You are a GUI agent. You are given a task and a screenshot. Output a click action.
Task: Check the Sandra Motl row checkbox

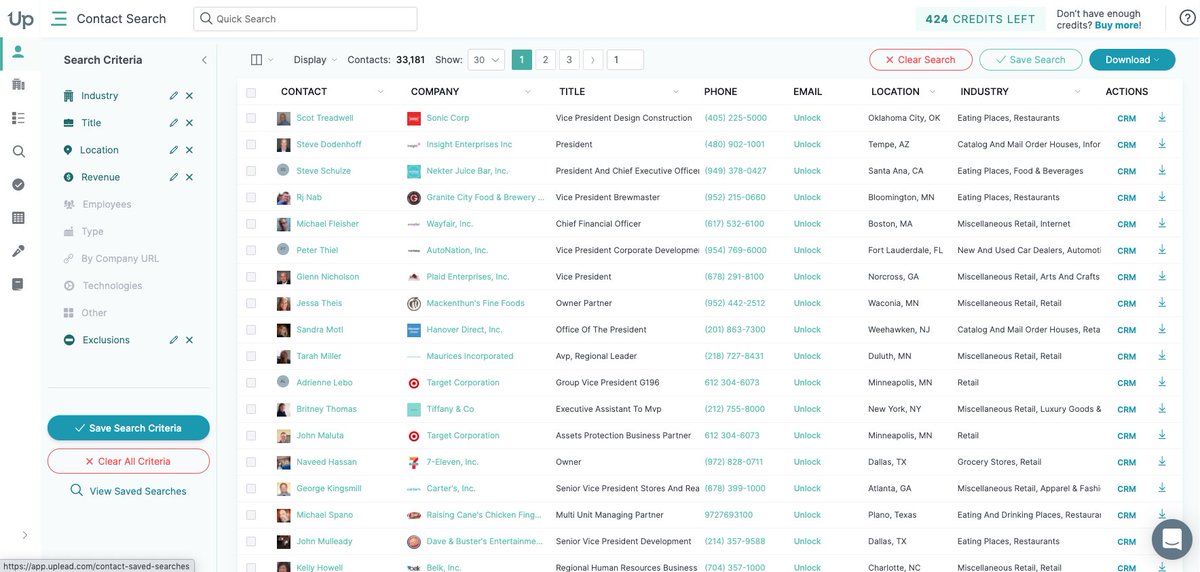[x=251, y=330]
